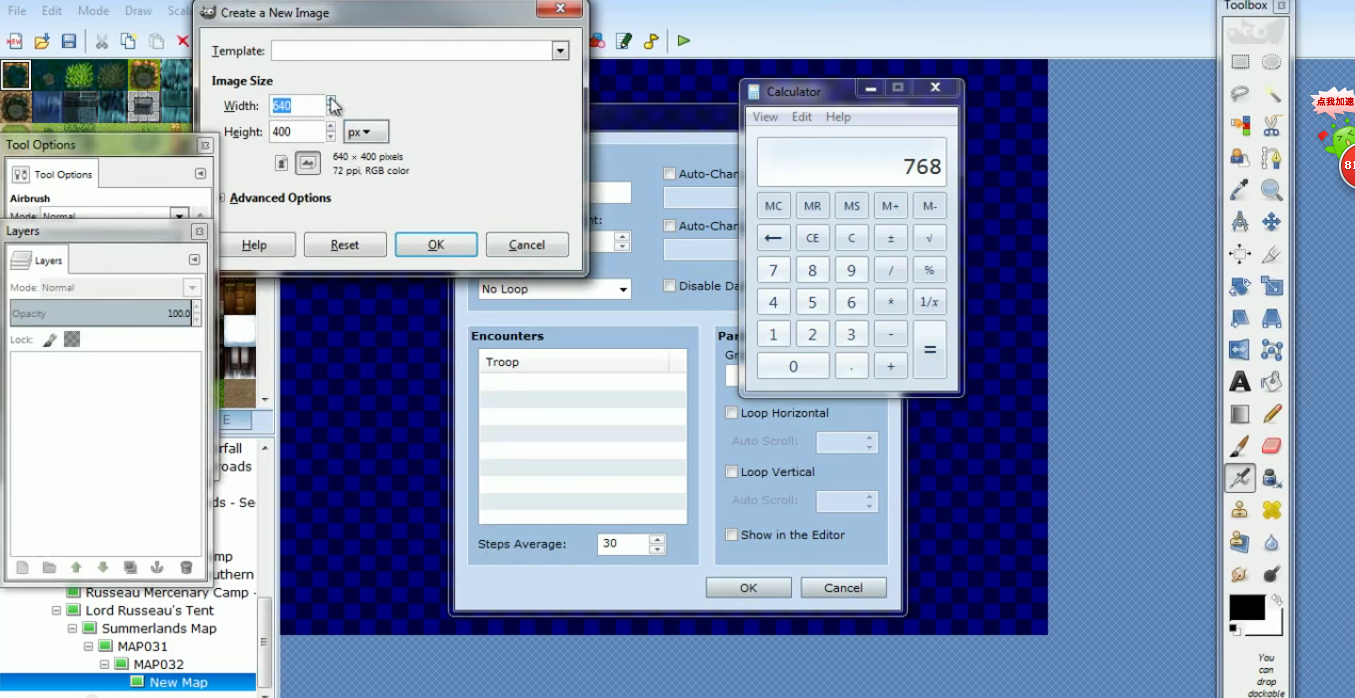
Task: Pick the Pencil tool
Action: [x=1271, y=413]
